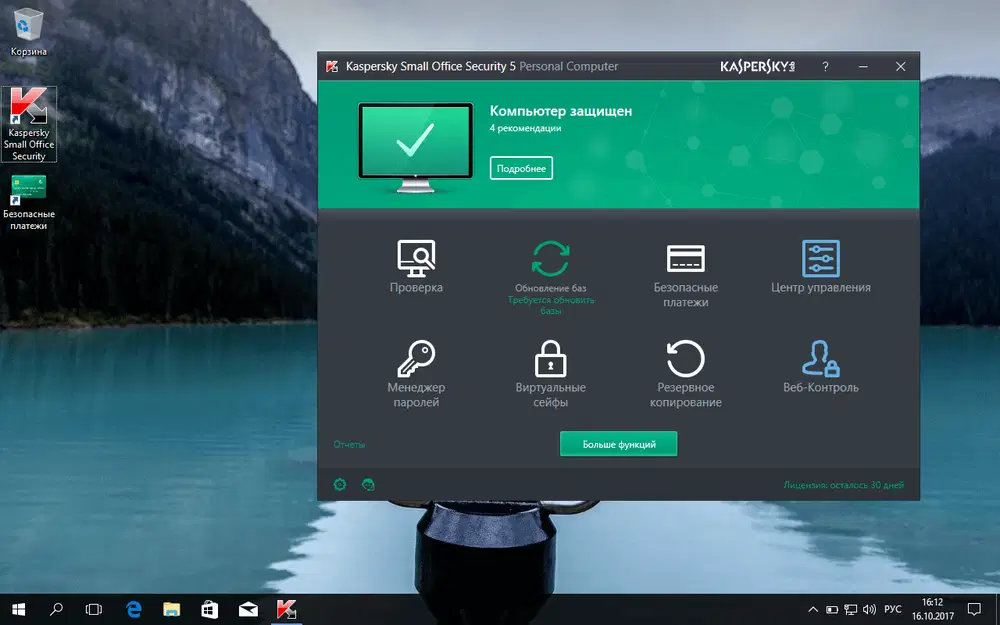Launch Microsoft Edge from the taskbar

click(133, 609)
